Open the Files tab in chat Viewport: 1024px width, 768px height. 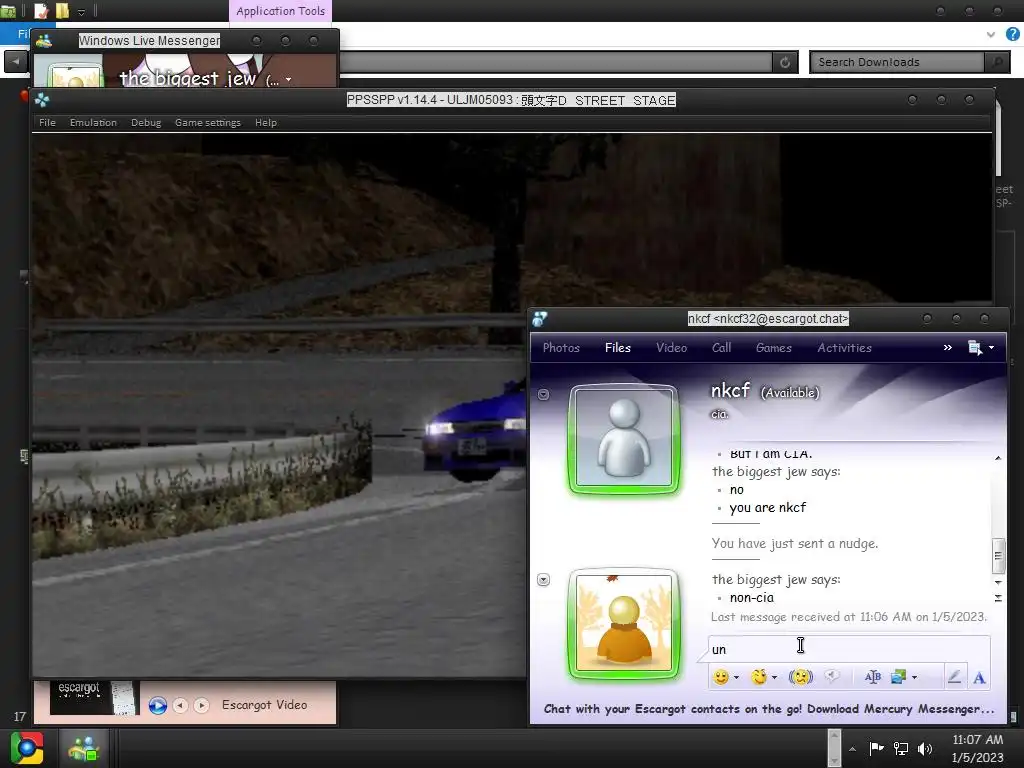point(618,348)
